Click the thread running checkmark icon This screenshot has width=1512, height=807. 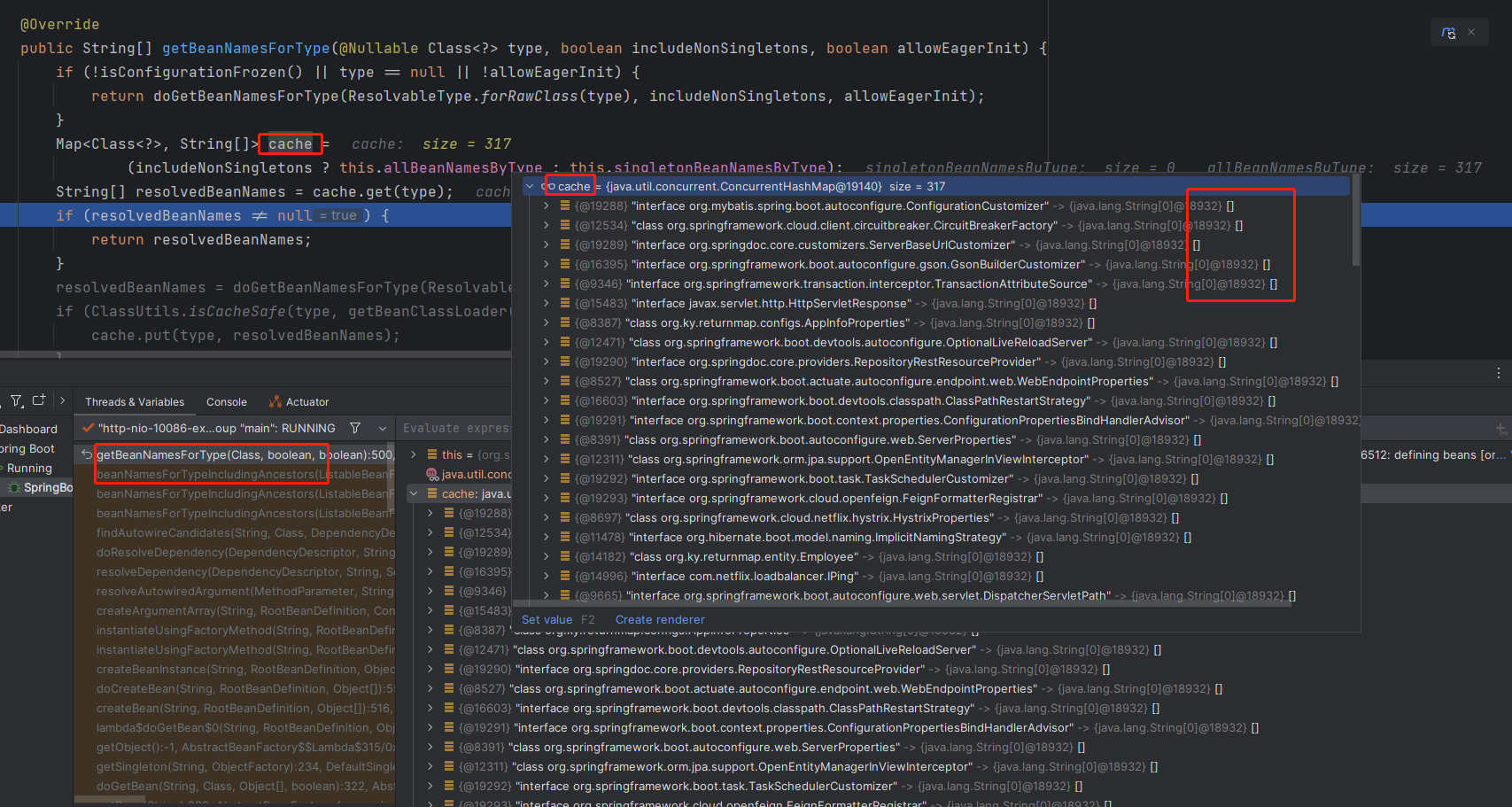click(x=88, y=428)
